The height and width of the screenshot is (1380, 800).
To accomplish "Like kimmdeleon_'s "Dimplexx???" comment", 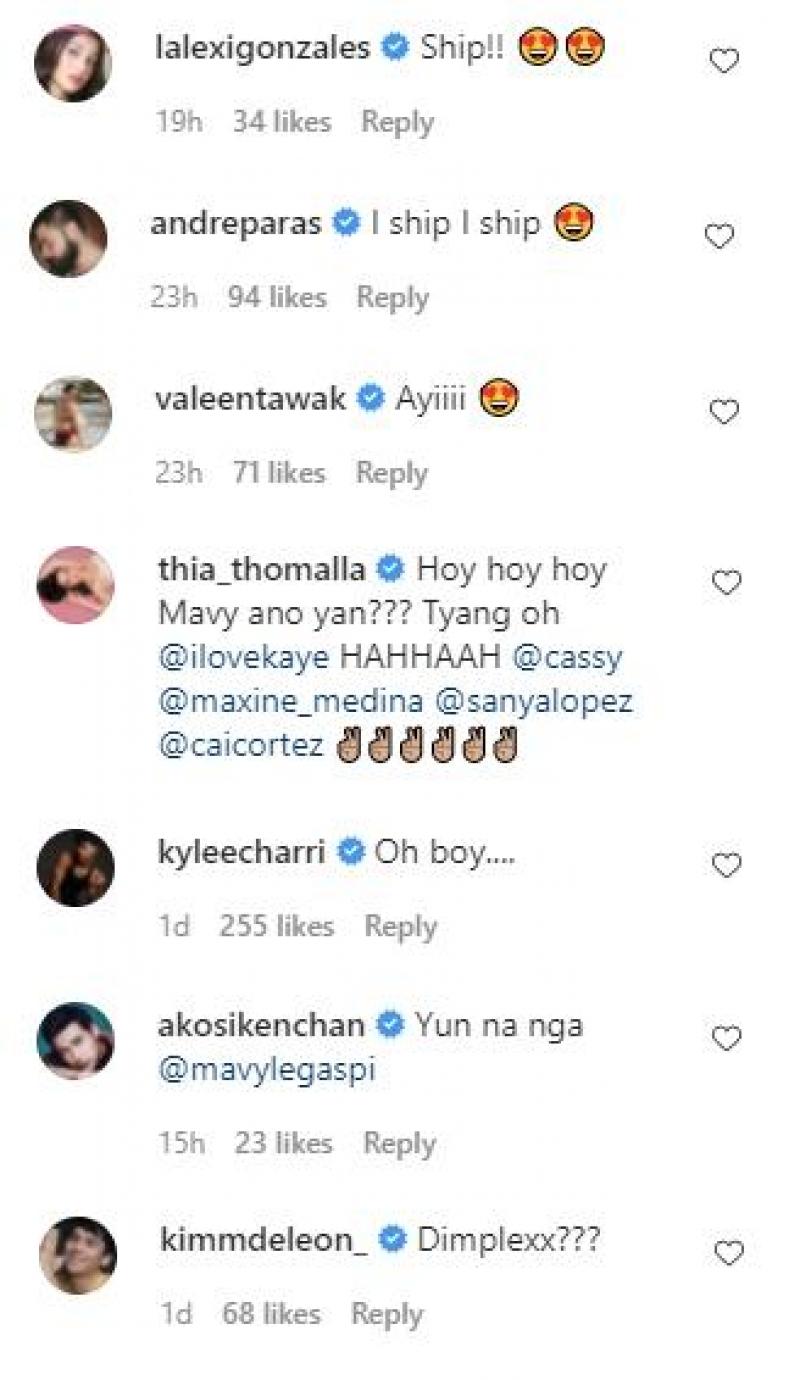I will pyautogui.click(x=729, y=1253).
